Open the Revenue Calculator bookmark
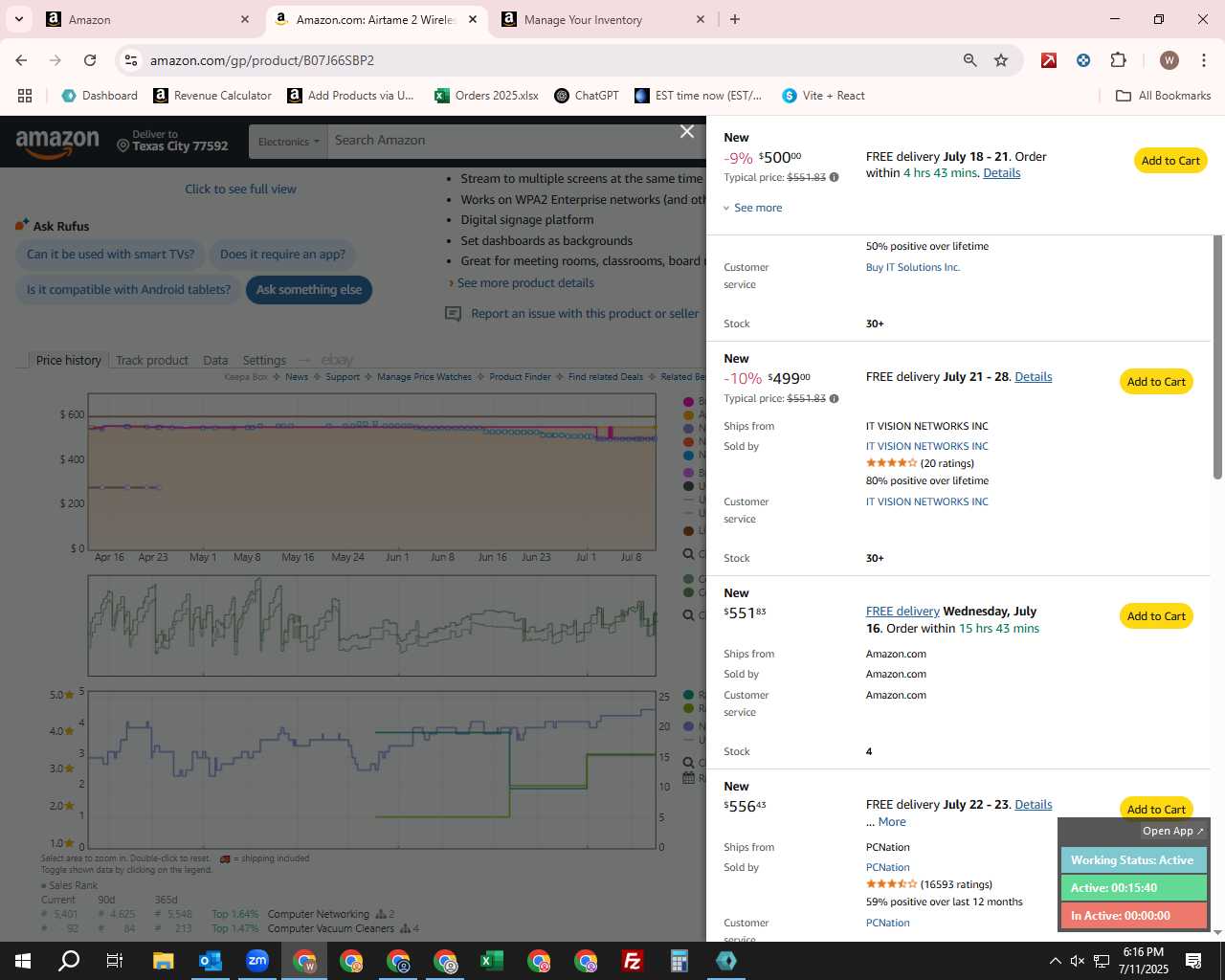This screenshot has height=980, width=1225. [x=212, y=96]
